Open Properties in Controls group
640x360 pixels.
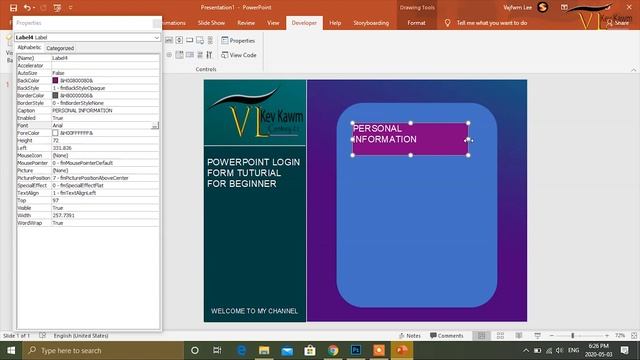click(238, 40)
